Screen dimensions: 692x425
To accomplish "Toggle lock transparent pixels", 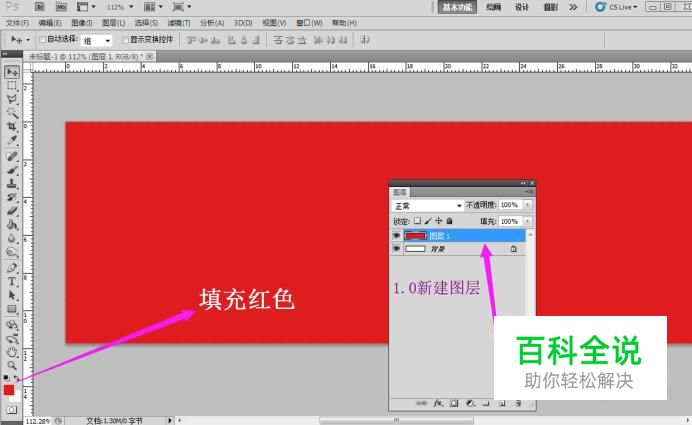I will click(x=417, y=221).
